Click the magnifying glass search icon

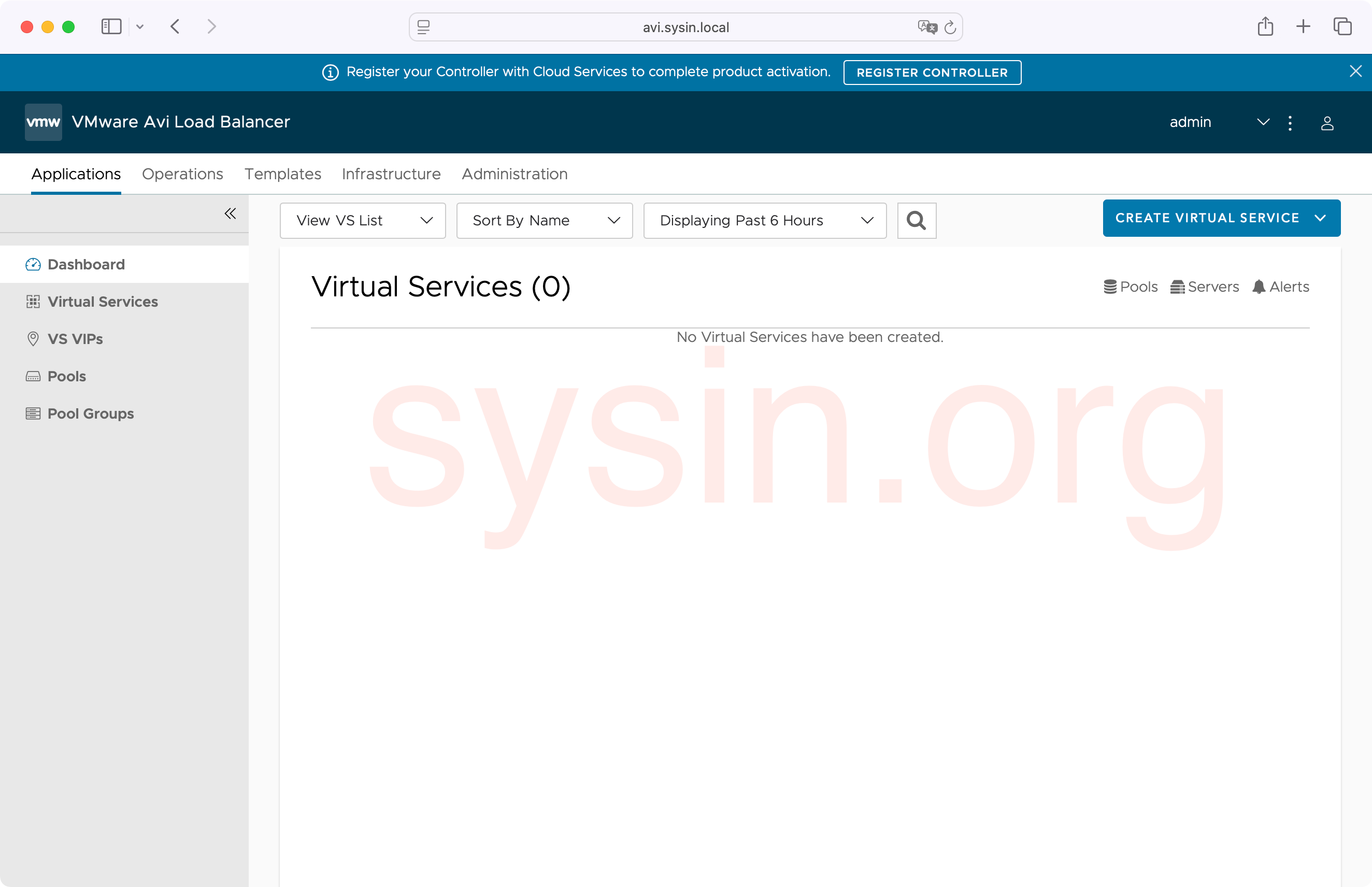point(917,221)
